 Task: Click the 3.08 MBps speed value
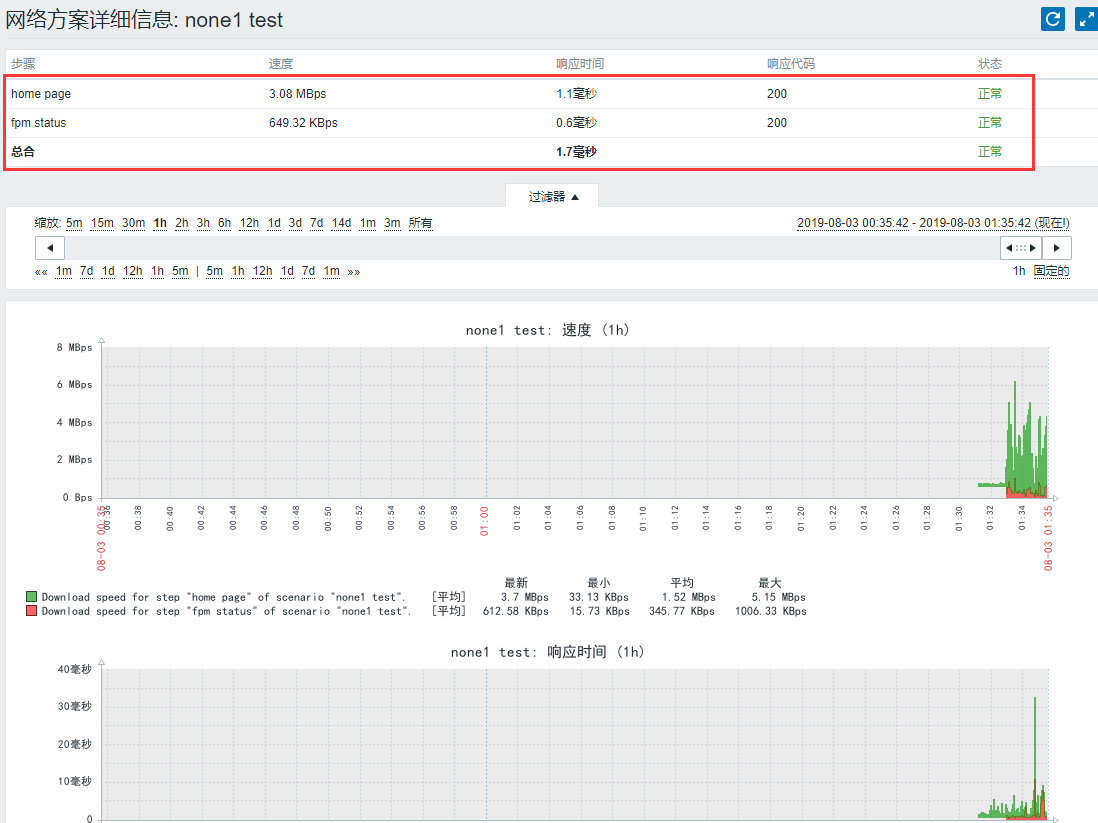tap(298, 94)
